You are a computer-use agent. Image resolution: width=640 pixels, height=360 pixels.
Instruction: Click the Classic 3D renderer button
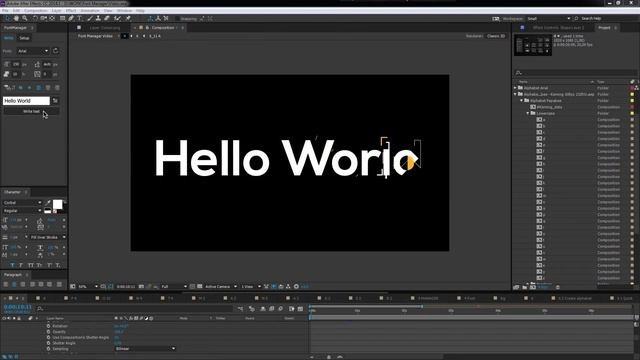pos(496,36)
